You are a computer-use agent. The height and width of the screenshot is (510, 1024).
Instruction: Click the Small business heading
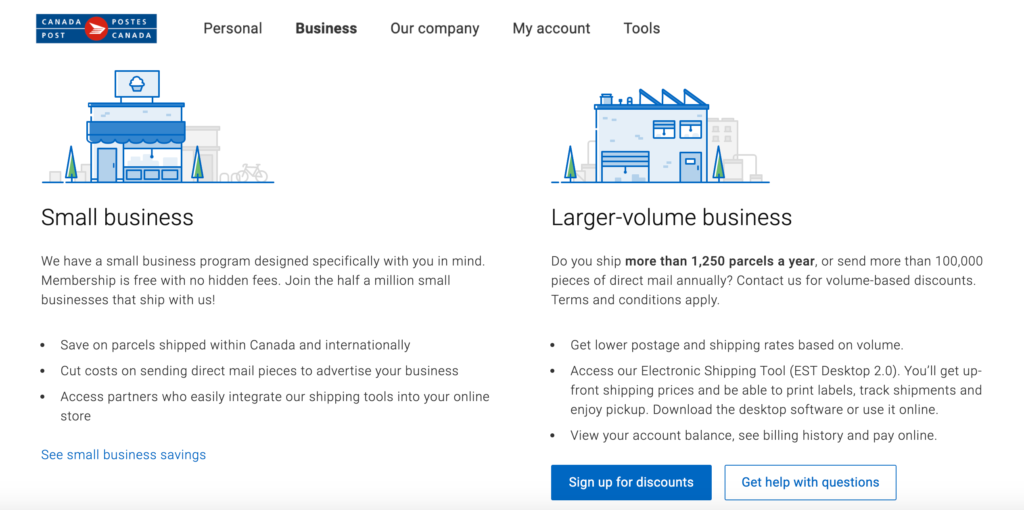coord(117,217)
